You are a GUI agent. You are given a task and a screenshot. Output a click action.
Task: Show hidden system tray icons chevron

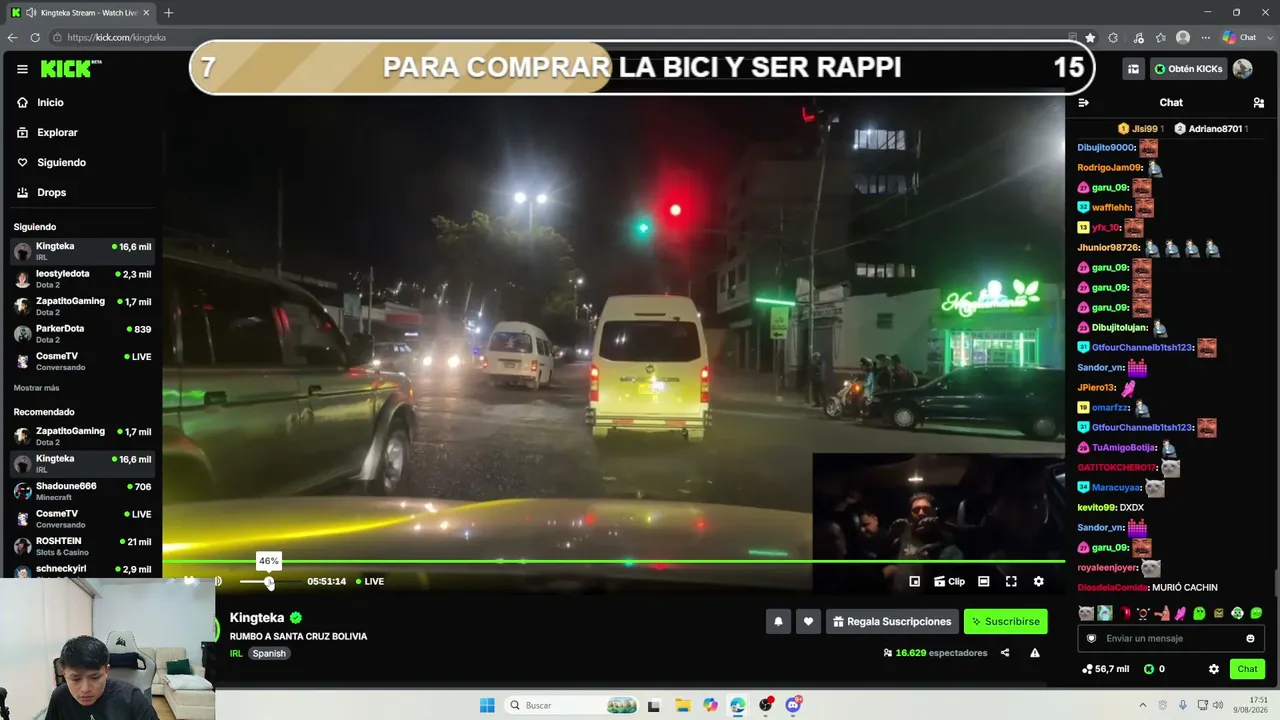[x=1143, y=705]
